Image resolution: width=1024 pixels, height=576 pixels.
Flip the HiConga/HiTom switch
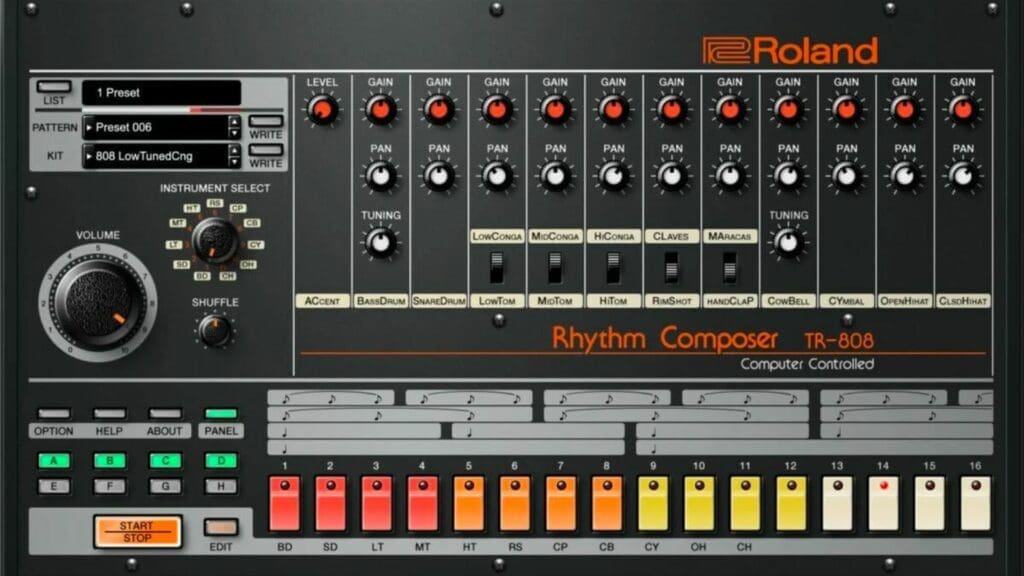coord(613,268)
